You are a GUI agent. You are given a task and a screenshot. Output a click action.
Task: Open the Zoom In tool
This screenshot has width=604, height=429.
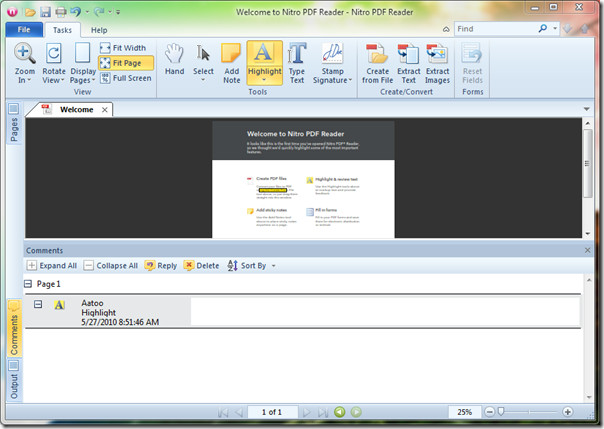coord(25,64)
